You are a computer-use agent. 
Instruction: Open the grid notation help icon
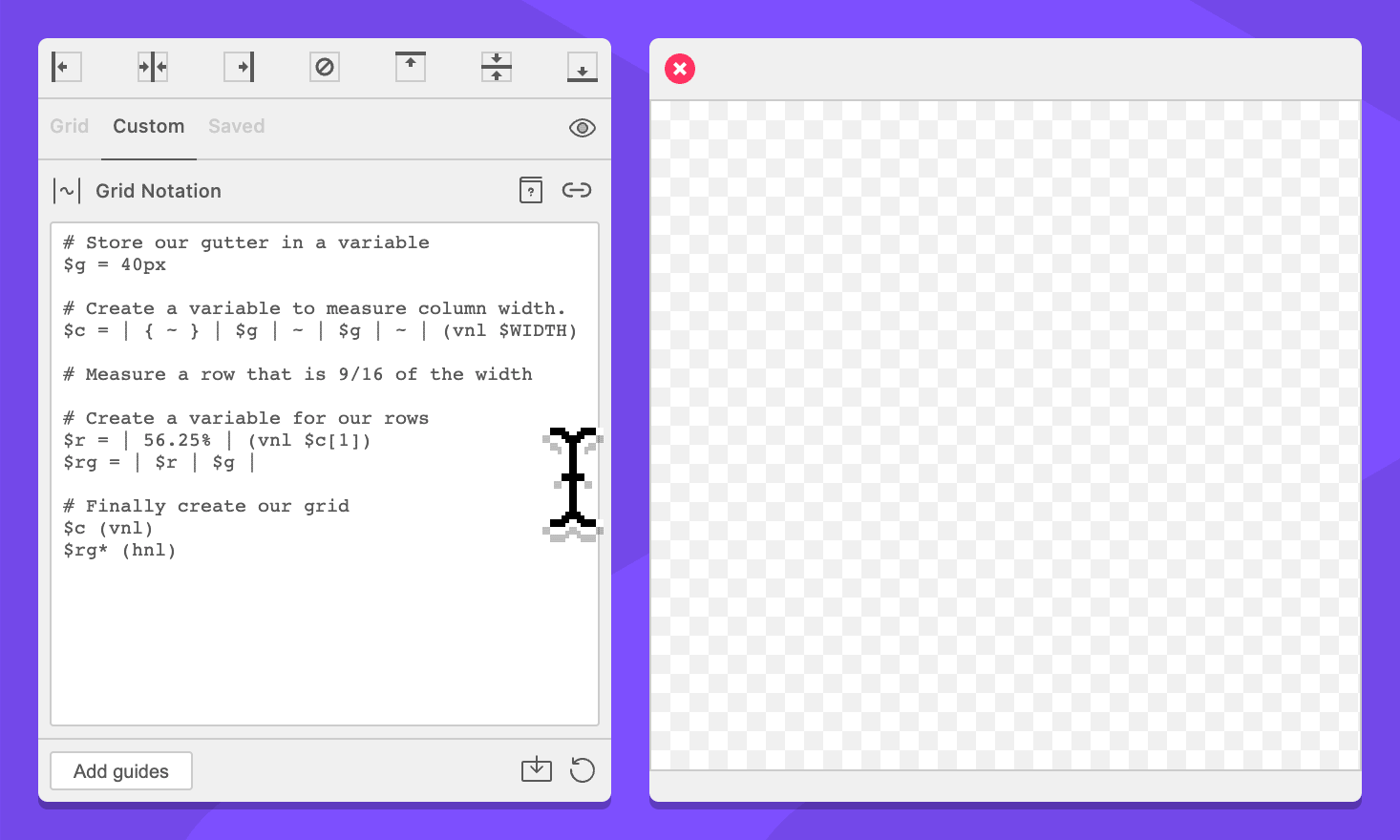[x=531, y=190]
